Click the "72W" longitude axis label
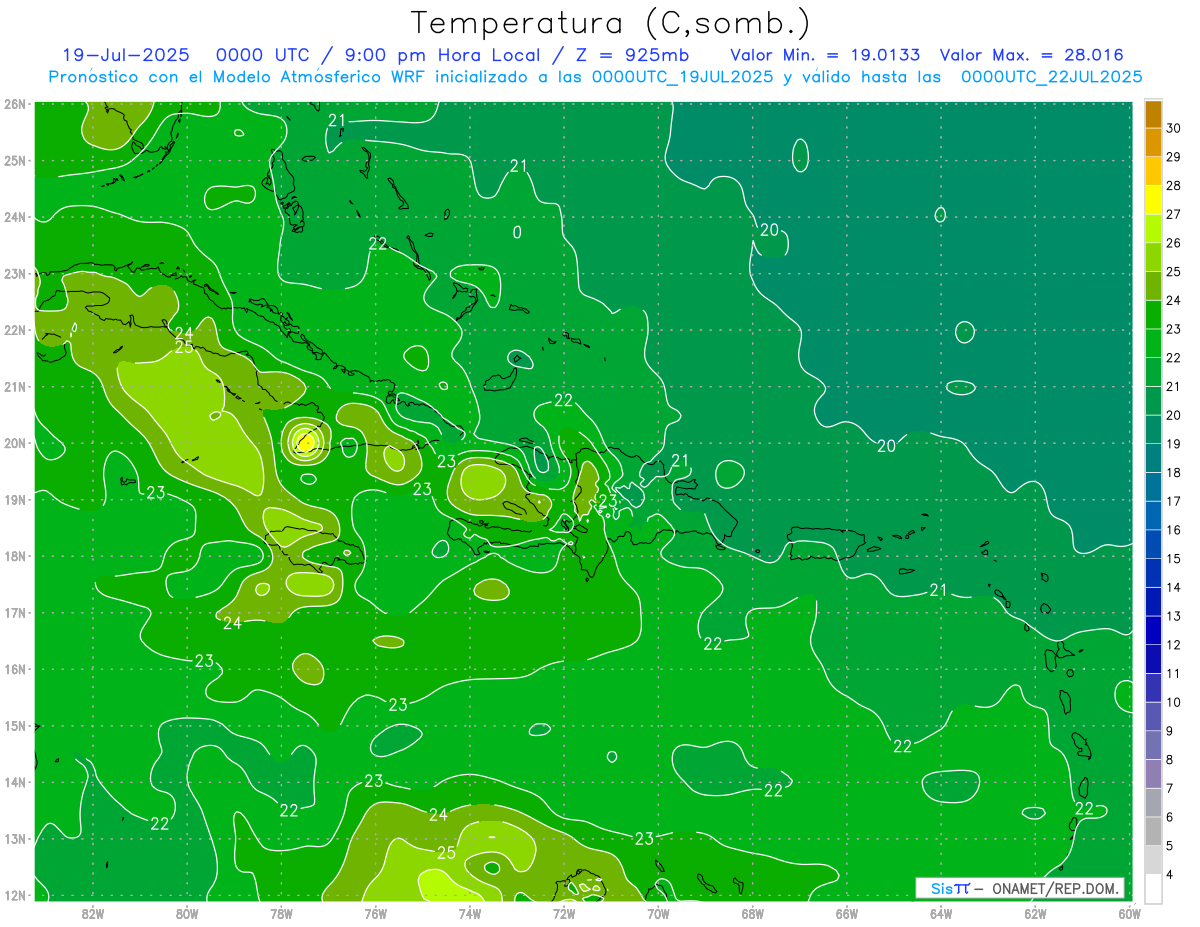The height and width of the screenshot is (927, 1200). [x=564, y=912]
